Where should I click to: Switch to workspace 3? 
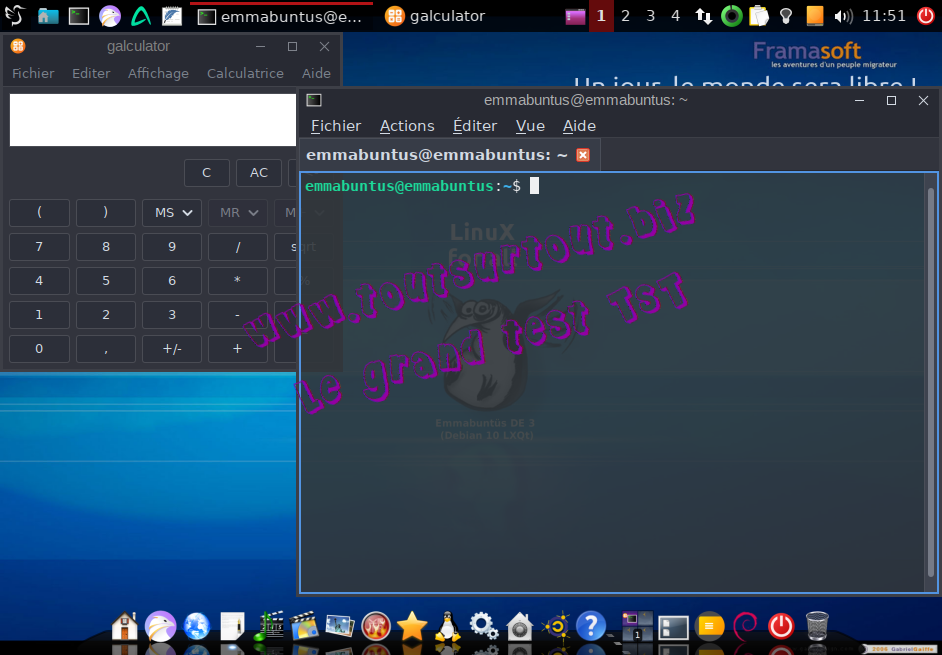click(x=651, y=16)
